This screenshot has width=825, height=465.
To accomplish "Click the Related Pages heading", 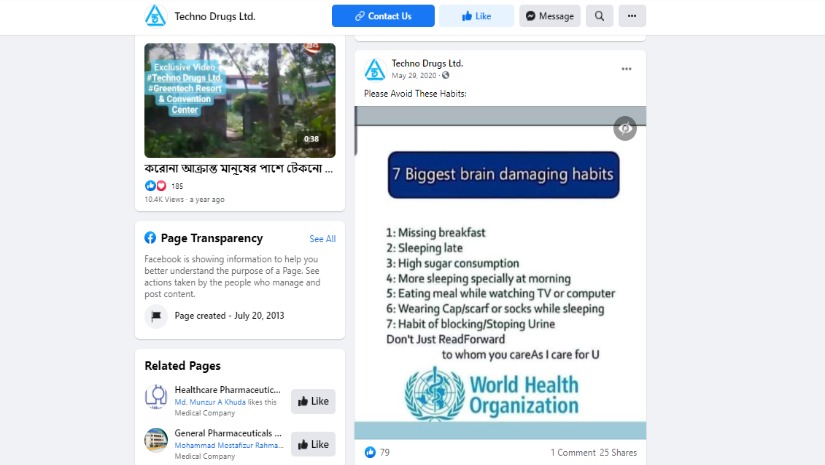I will pyautogui.click(x=183, y=366).
